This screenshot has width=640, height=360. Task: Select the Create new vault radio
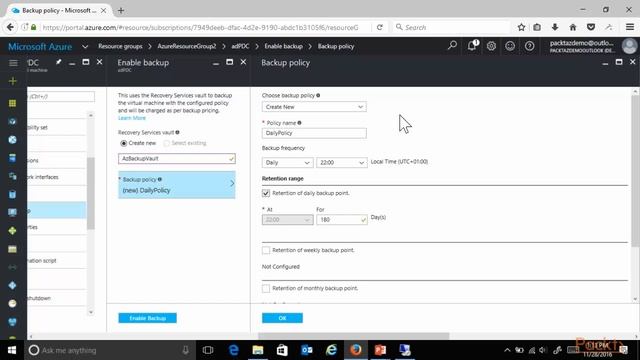(124, 143)
